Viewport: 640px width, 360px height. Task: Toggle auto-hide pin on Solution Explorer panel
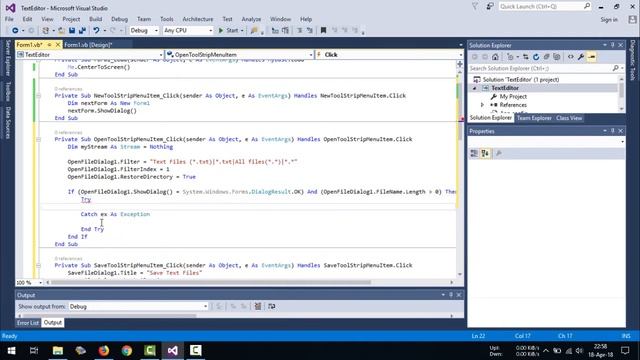(x=613, y=45)
